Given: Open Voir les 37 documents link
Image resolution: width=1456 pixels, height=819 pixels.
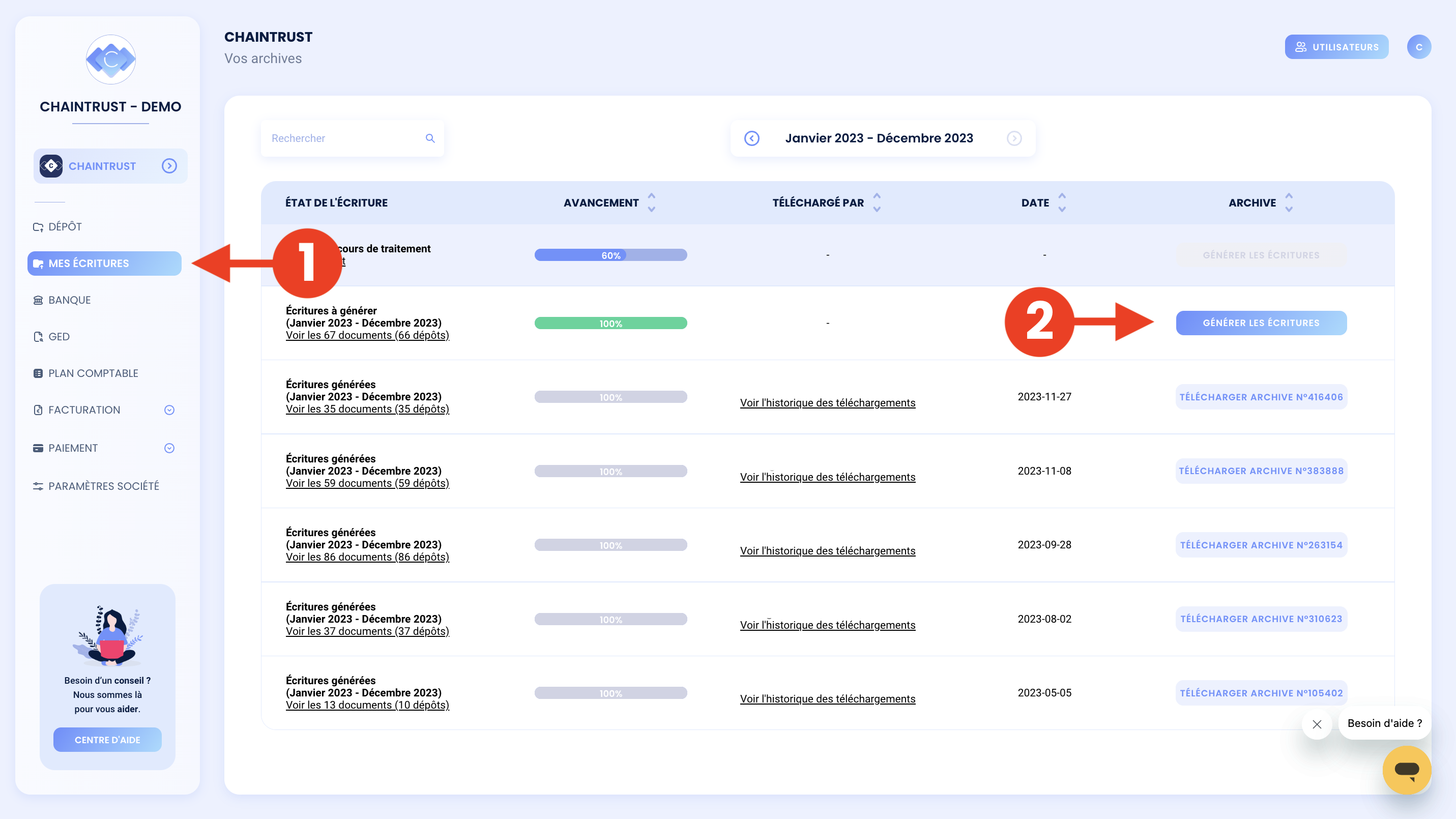Looking at the screenshot, I should 367,632.
